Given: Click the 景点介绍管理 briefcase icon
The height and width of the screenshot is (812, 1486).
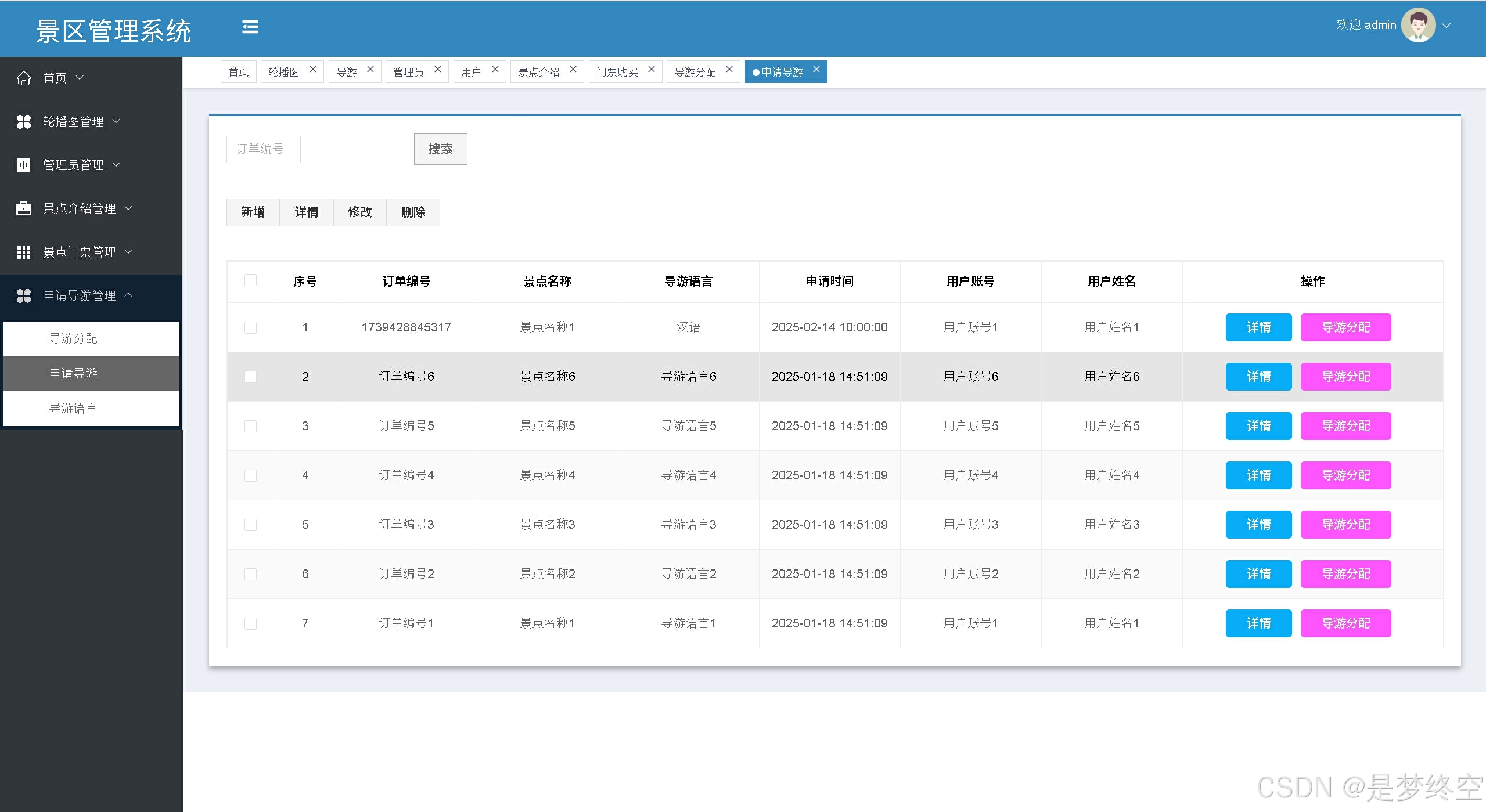Looking at the screenshot, I should 24,208.
